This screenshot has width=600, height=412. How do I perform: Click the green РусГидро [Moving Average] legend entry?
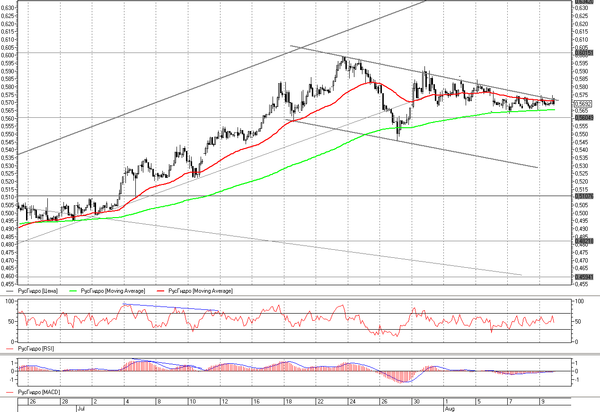(x=113, y=291)
